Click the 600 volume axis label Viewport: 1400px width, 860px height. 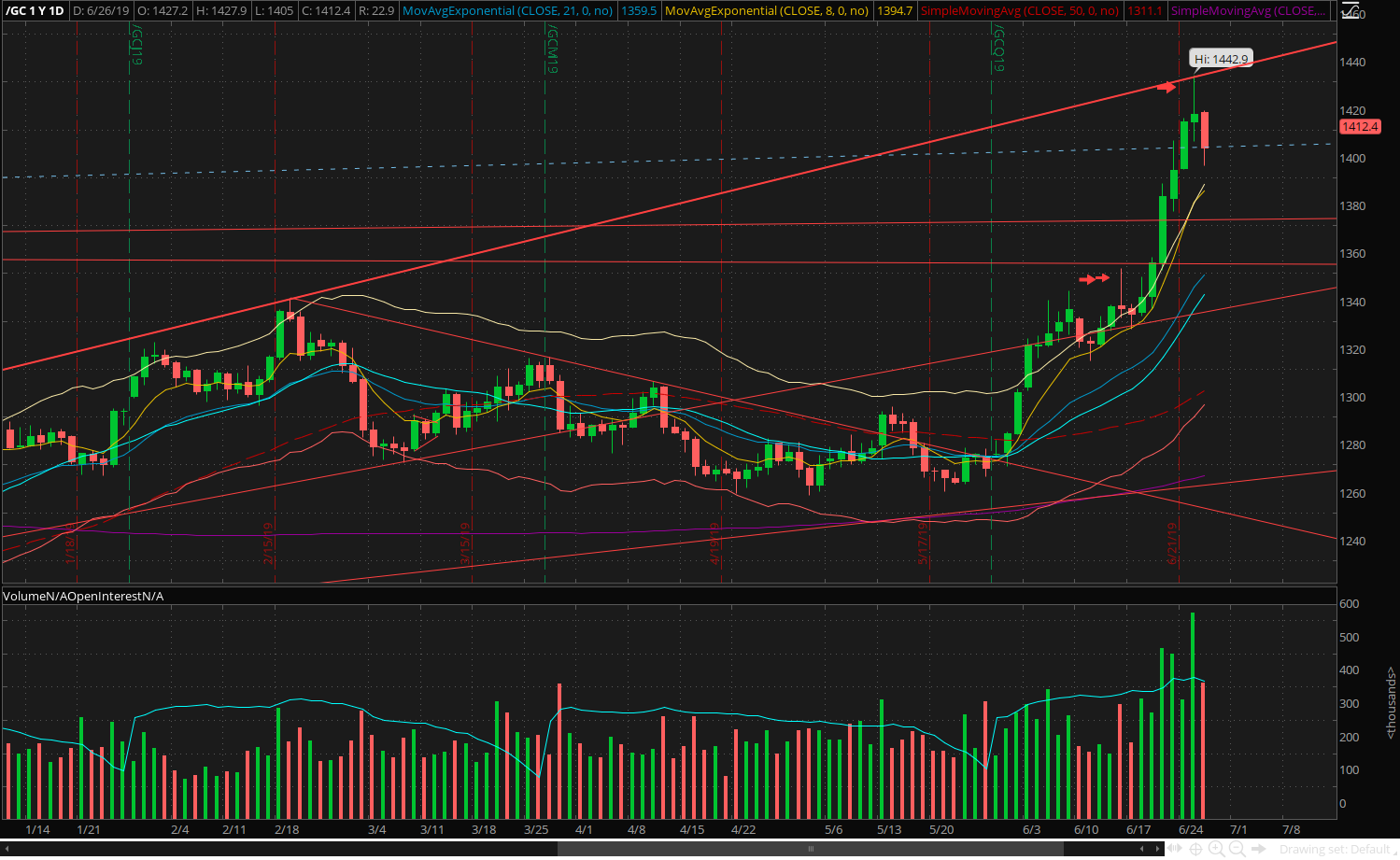[x=1350, y=604]
